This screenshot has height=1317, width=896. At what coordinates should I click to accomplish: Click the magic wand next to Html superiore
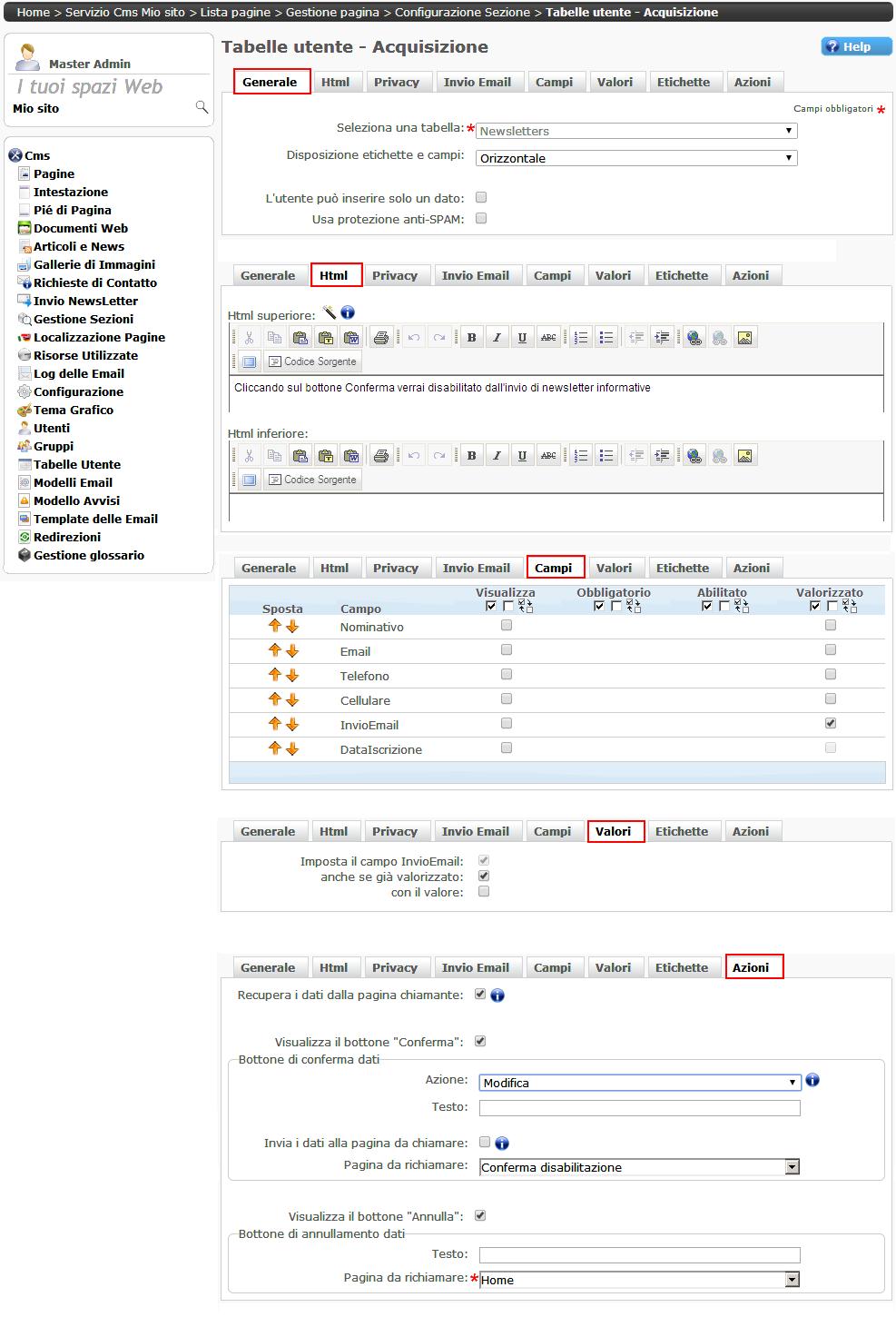click(329, 313)
